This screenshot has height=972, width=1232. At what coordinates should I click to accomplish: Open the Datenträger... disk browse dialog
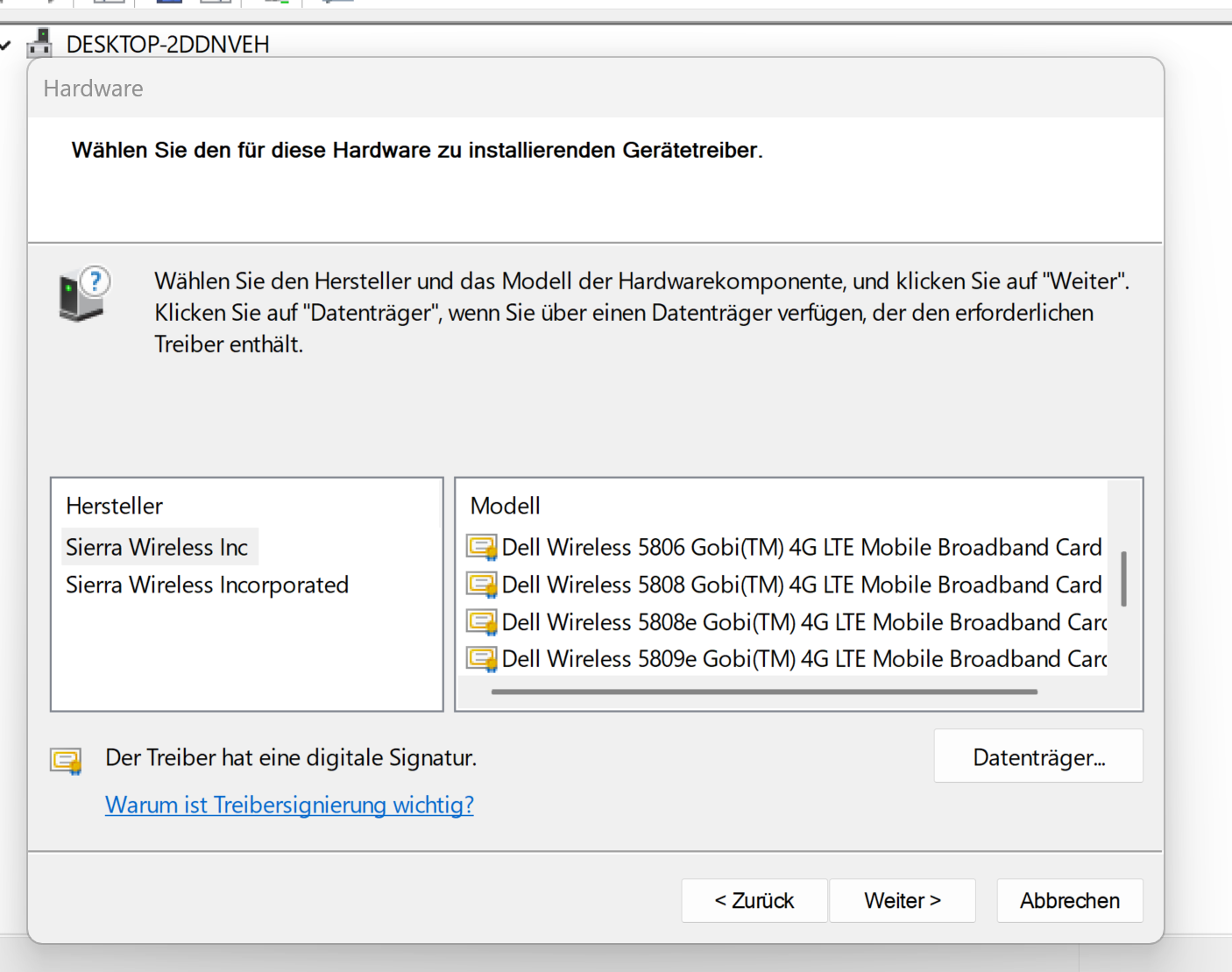pos(1038,756)
